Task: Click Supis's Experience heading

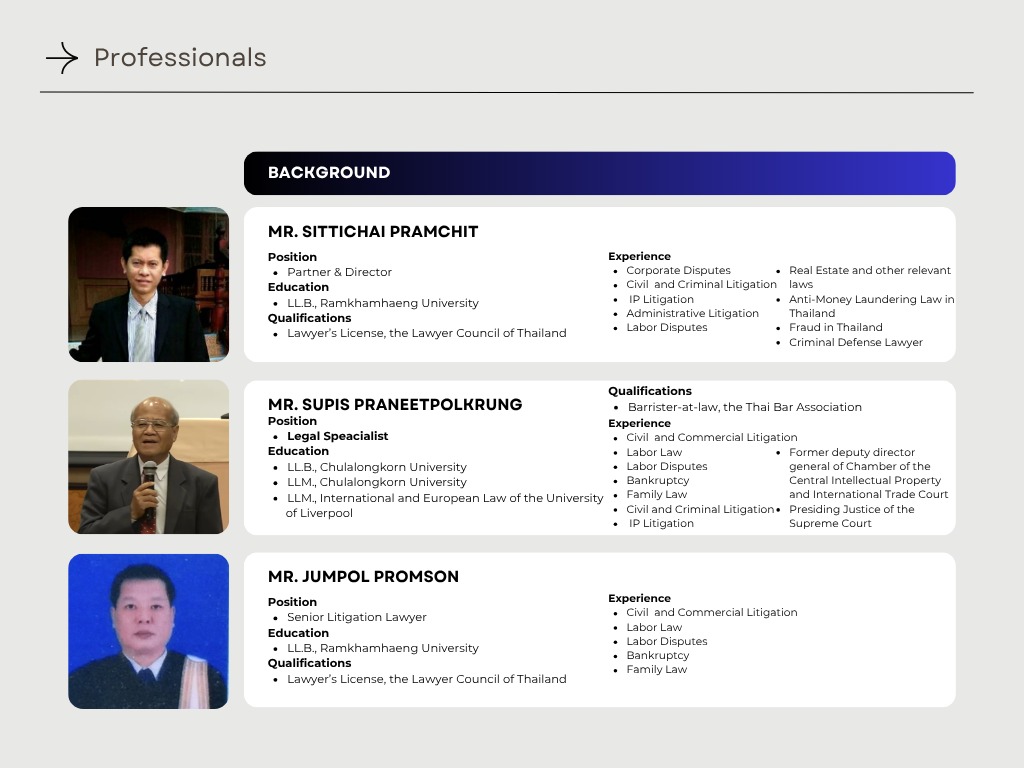Action: (639, 423)
